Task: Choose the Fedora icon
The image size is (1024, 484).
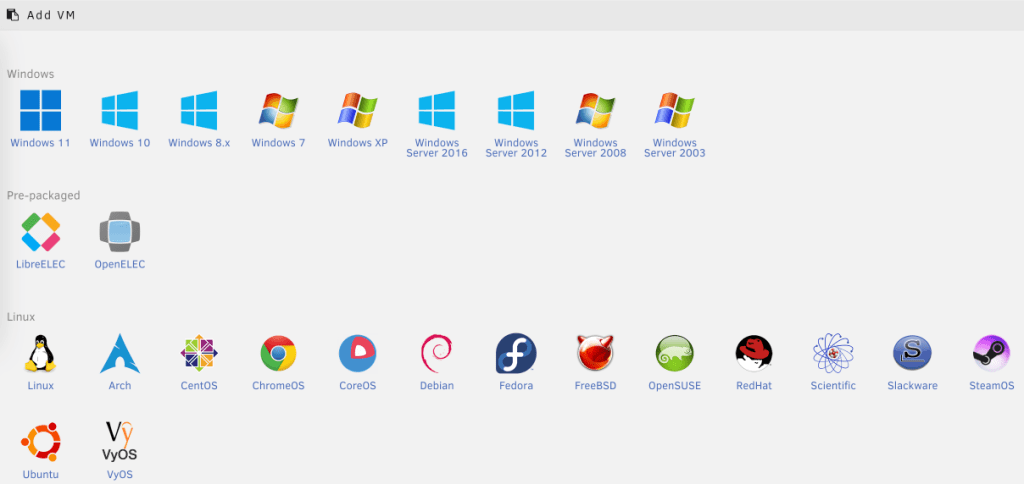Action: click(516, 354)
